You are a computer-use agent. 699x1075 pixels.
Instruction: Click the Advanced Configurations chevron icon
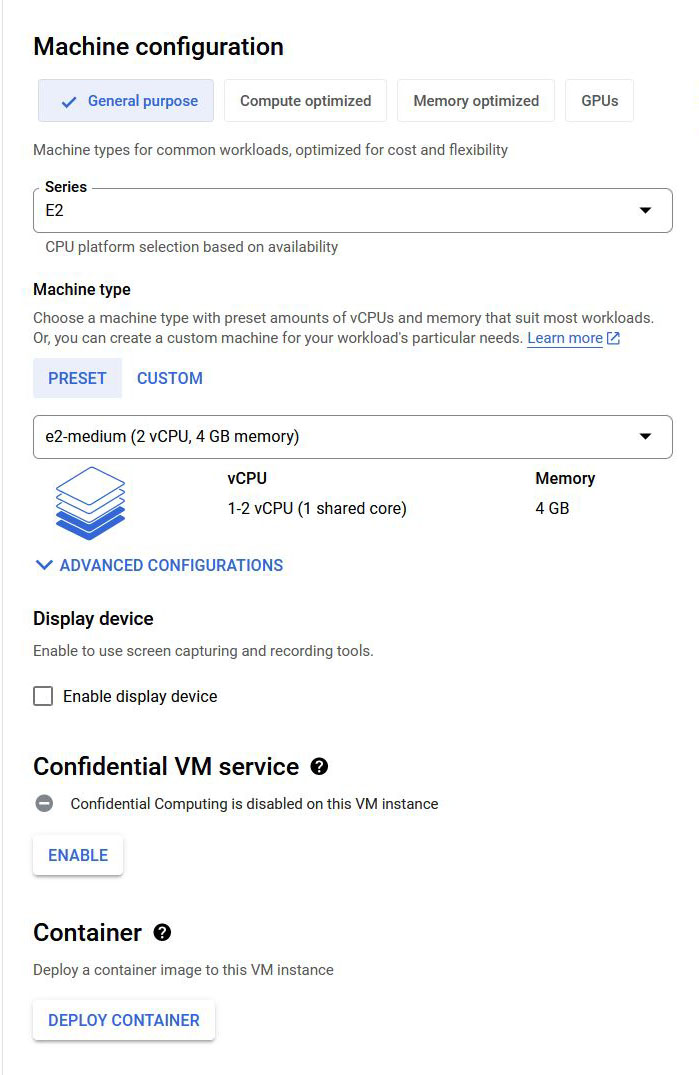(44, 565)
